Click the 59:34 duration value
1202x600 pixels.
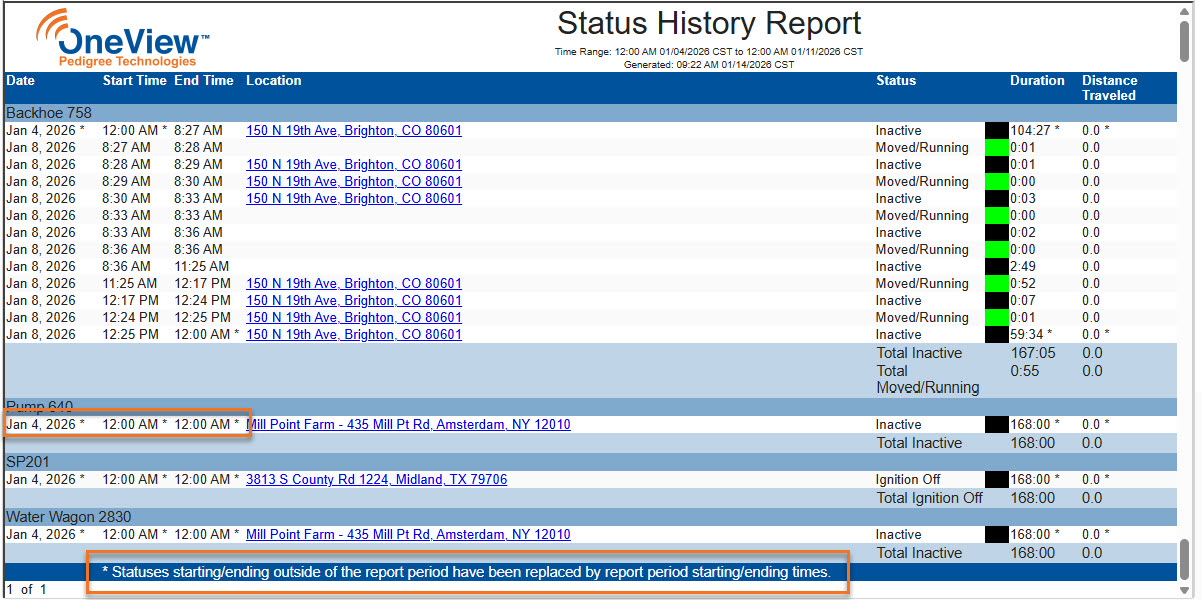pos(1031,335)
